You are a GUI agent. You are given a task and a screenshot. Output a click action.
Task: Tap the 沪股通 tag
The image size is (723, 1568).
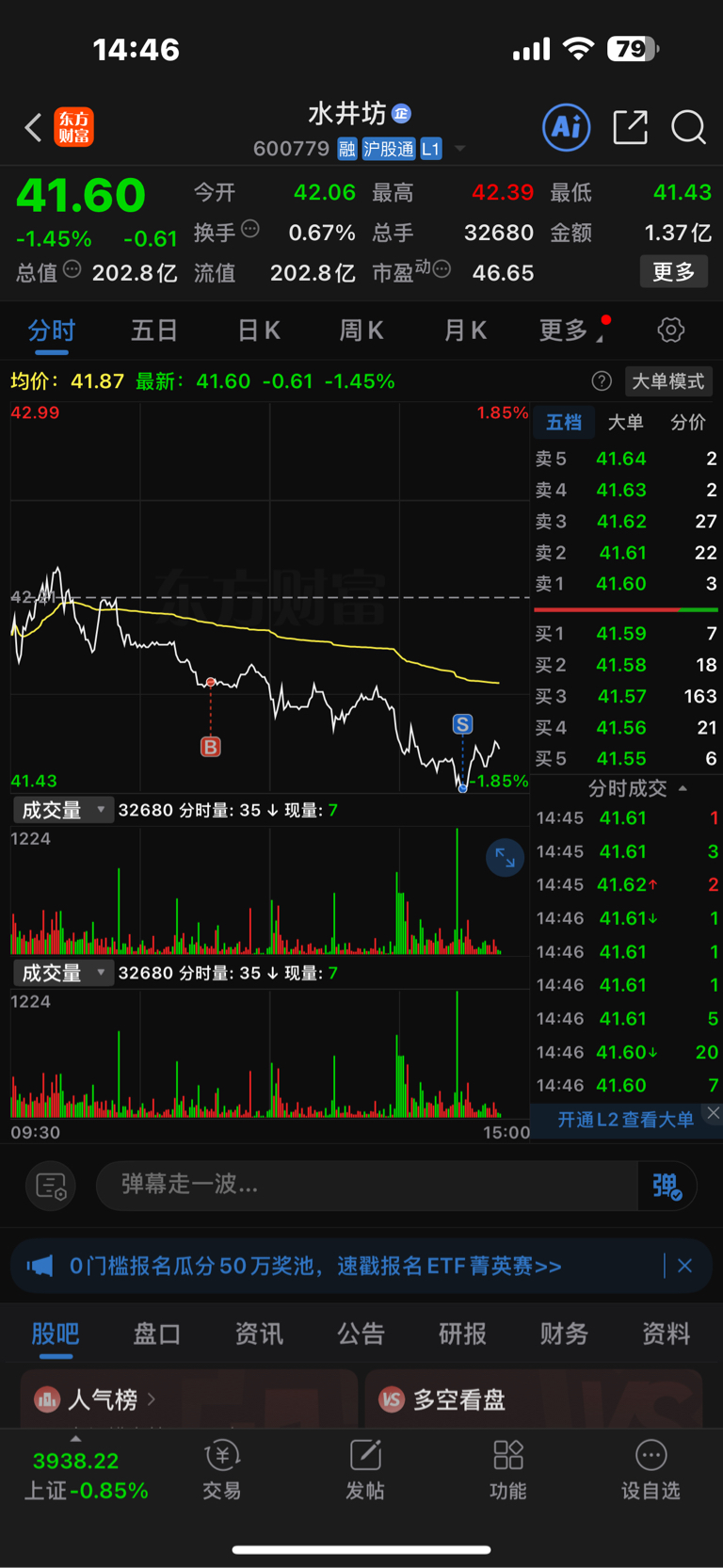click(x=389, y=149)
